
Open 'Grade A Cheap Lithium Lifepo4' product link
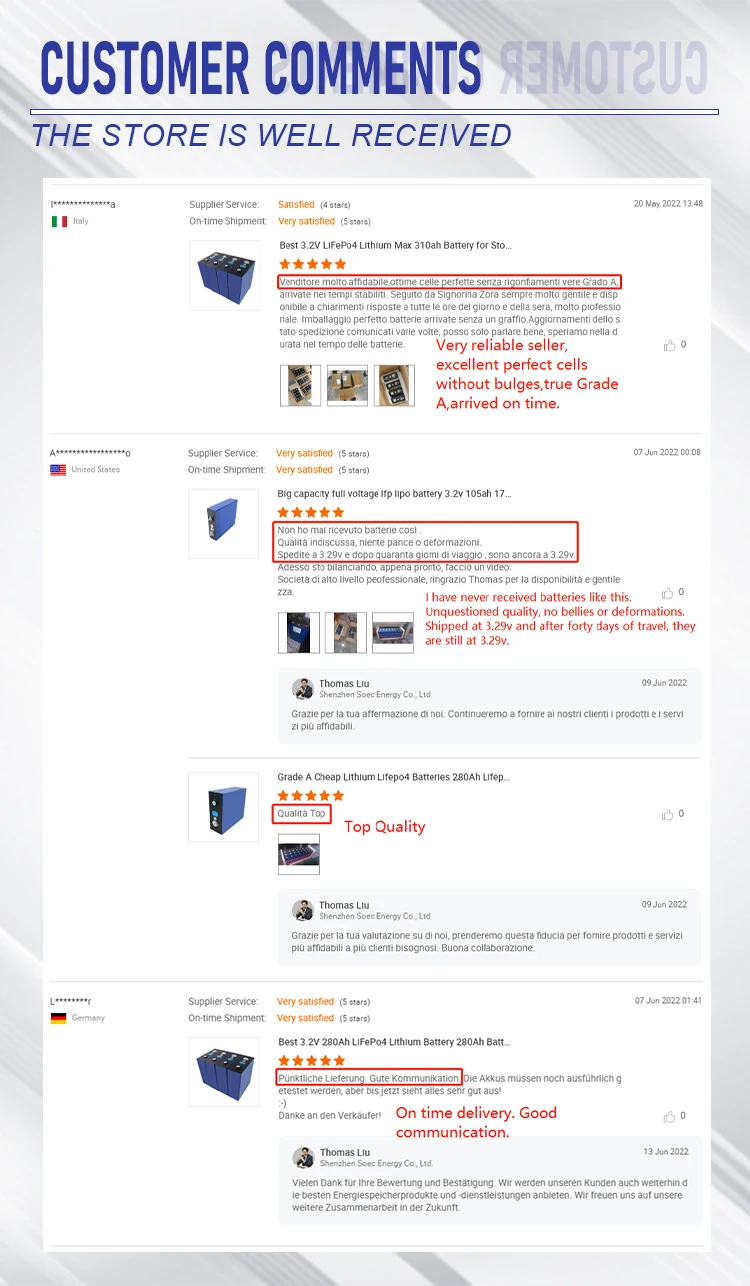coord(394,777)
